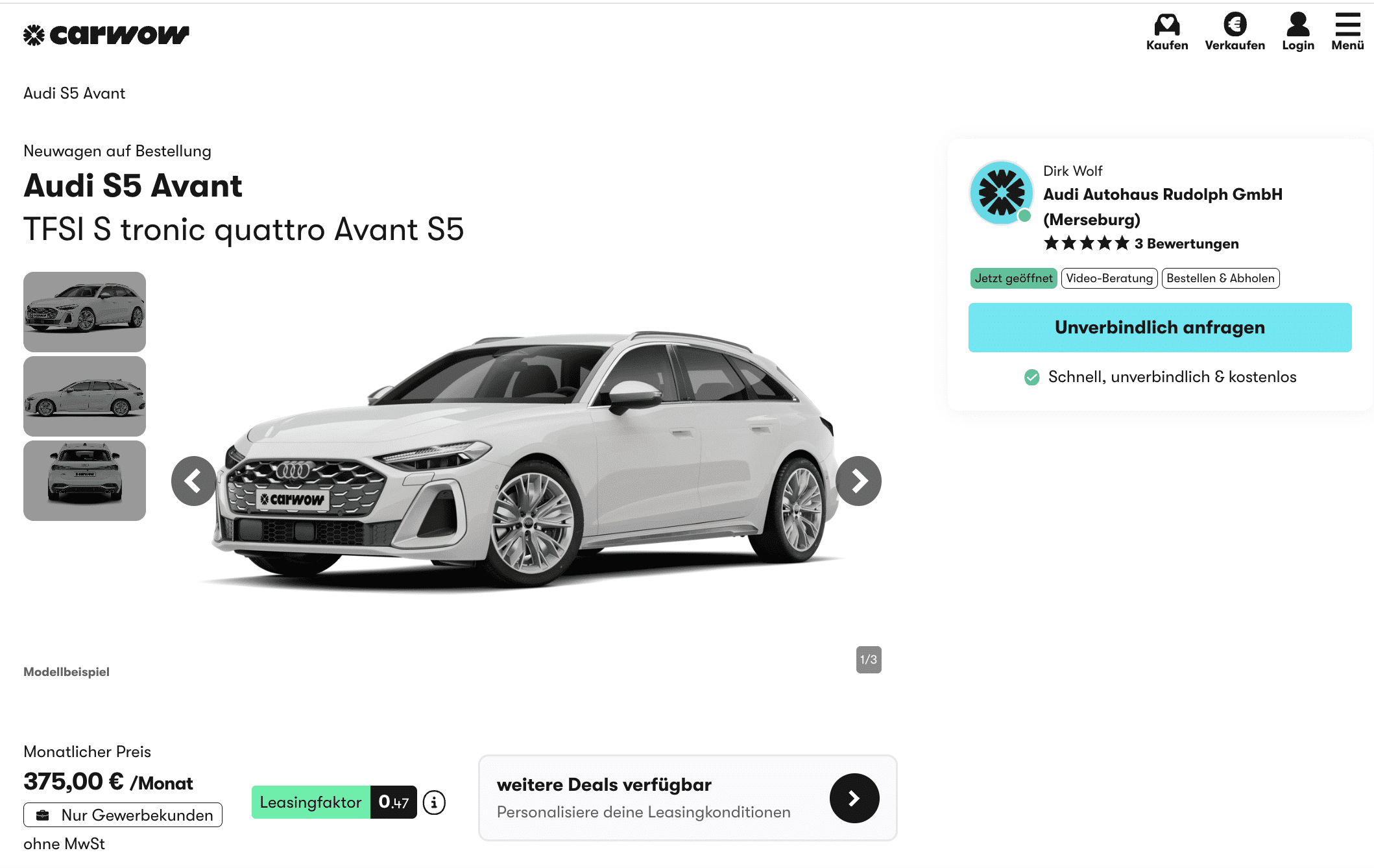Viewport: 1374px width, 868px height.
Task: Select side-view car thumbnail
Action: point(84,396)
